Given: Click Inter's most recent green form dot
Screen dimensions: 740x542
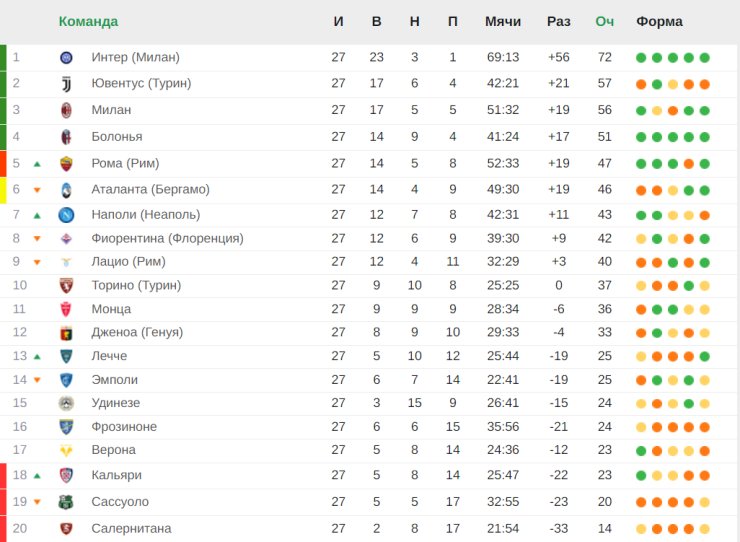Looking at the screenshot, I should [x=705, y=58].
